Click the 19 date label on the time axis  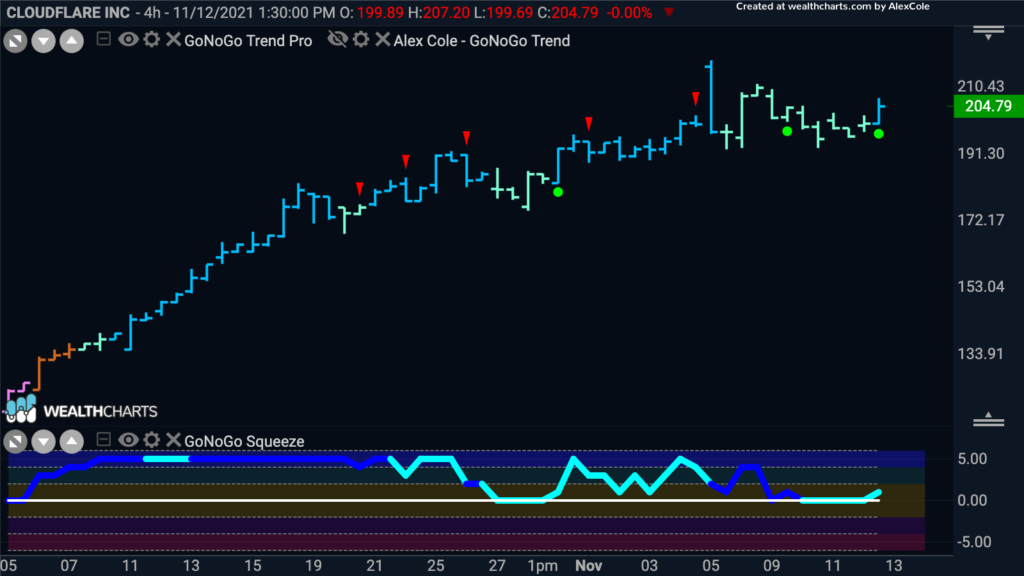(313, 566)
